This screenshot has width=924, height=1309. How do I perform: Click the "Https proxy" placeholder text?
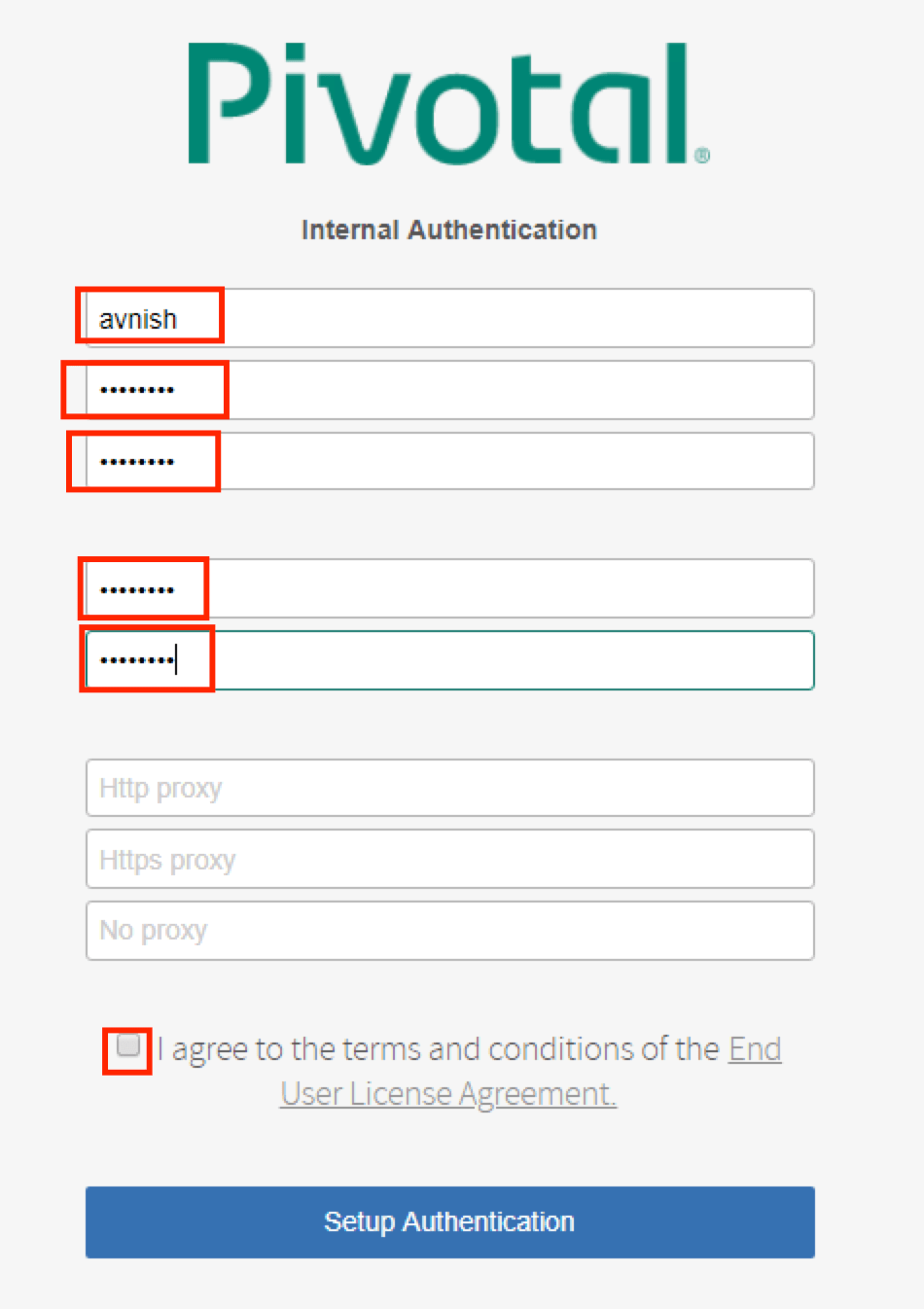(x=167, y=860)
